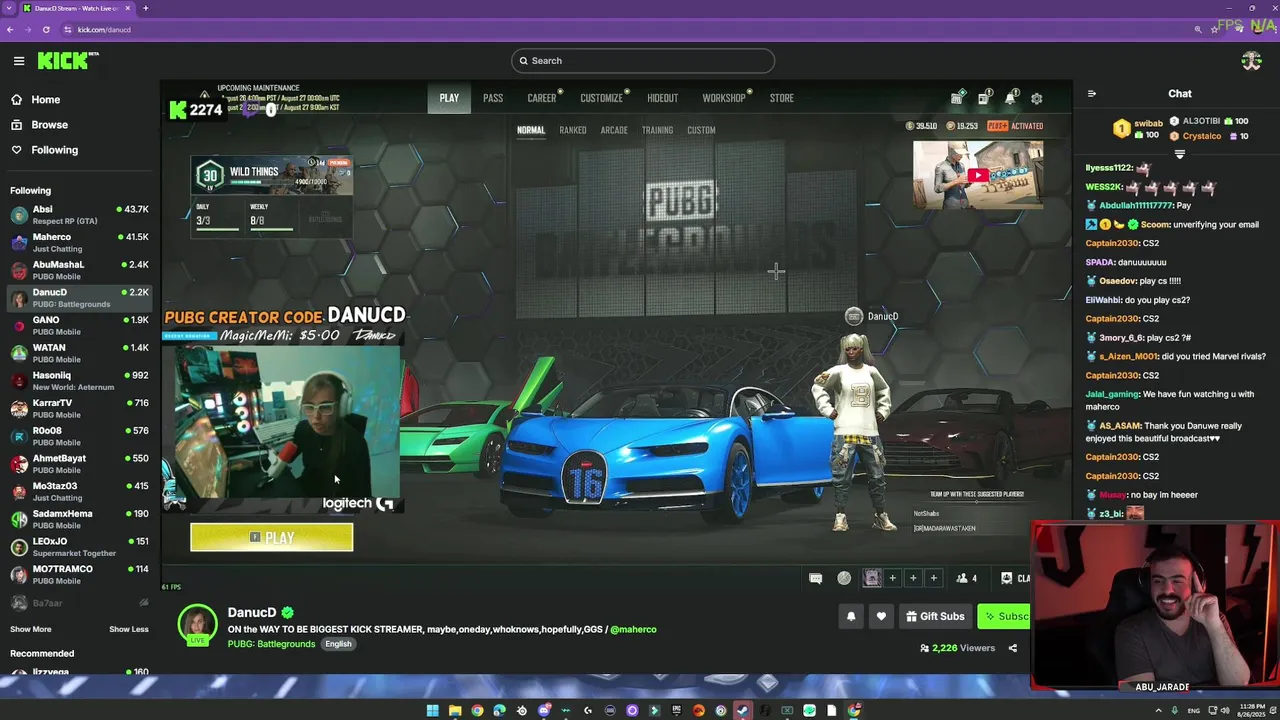Switch to the ARCADE game mode

click(x=614, y=130)
